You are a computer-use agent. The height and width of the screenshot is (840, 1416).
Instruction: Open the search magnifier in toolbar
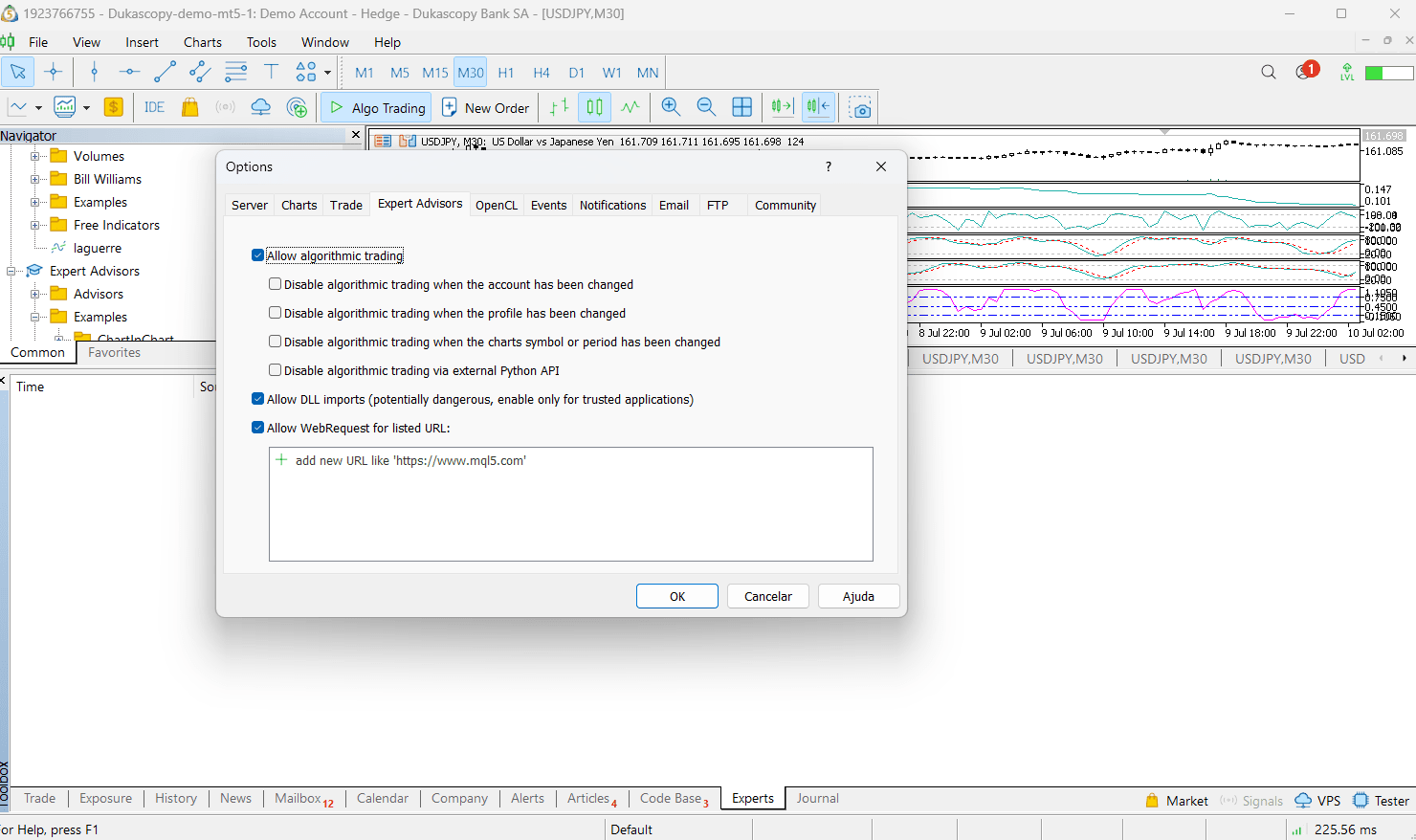1269,72
